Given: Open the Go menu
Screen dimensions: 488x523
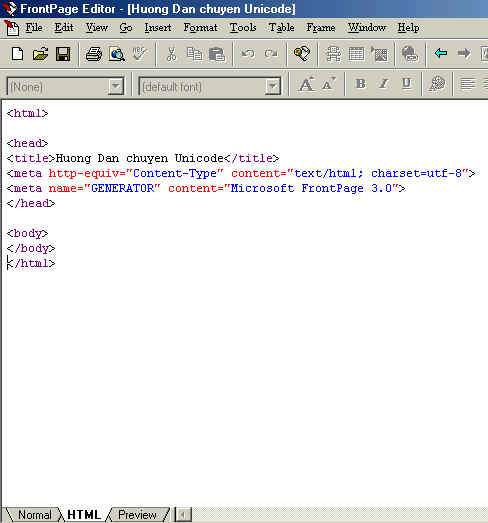Looking at the screenshot, I should pyautogui.click(x=126, y=28).
